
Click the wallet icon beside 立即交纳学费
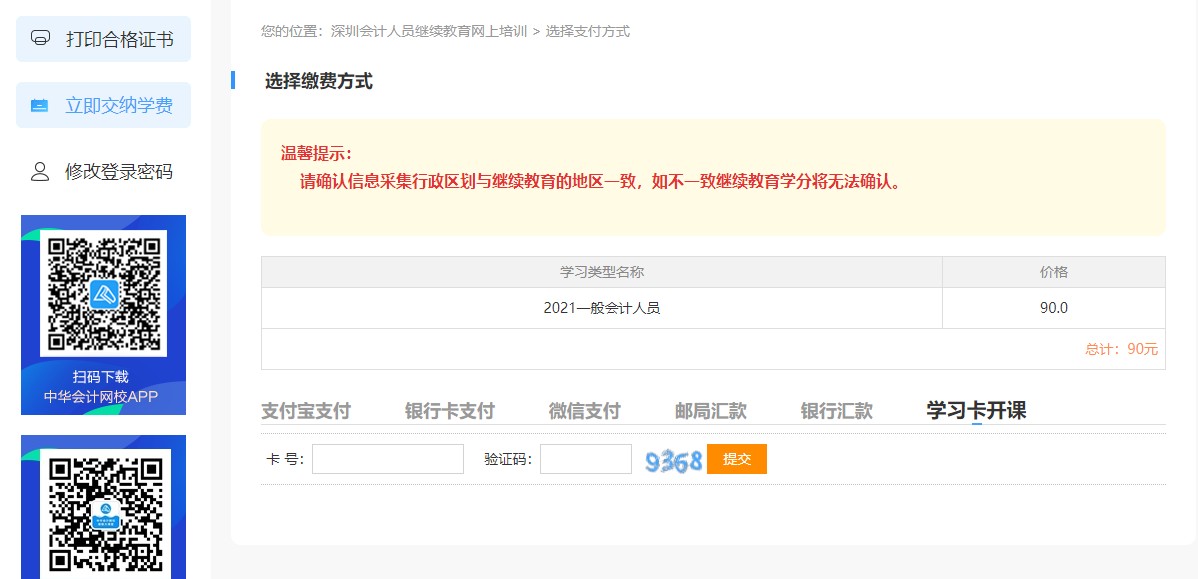pyautogui.click(x=40, y=105)
